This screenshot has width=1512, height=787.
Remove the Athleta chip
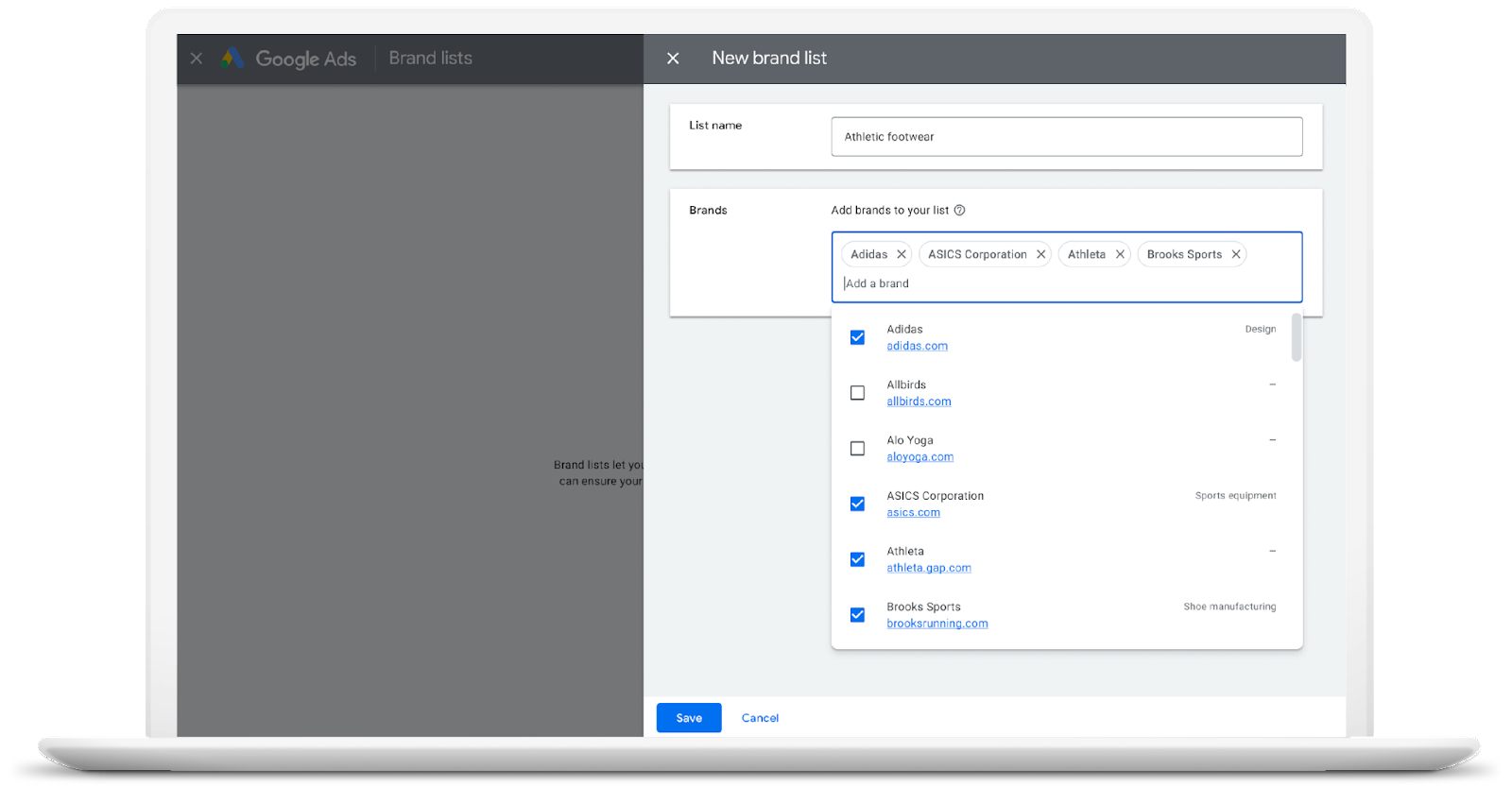click(x=1120, y=254)
